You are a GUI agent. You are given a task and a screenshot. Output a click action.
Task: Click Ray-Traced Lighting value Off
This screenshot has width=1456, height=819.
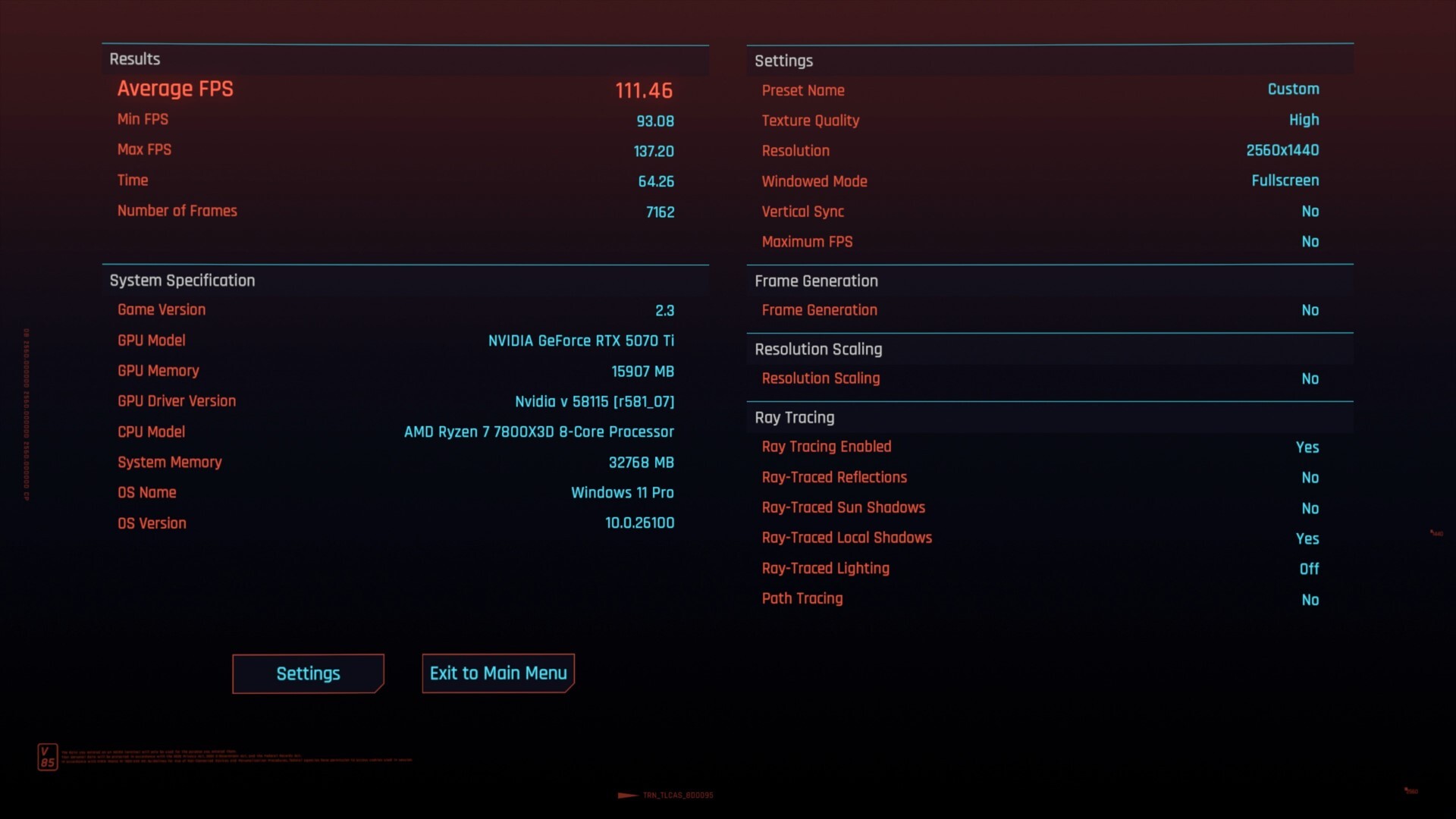(1309, 569)
